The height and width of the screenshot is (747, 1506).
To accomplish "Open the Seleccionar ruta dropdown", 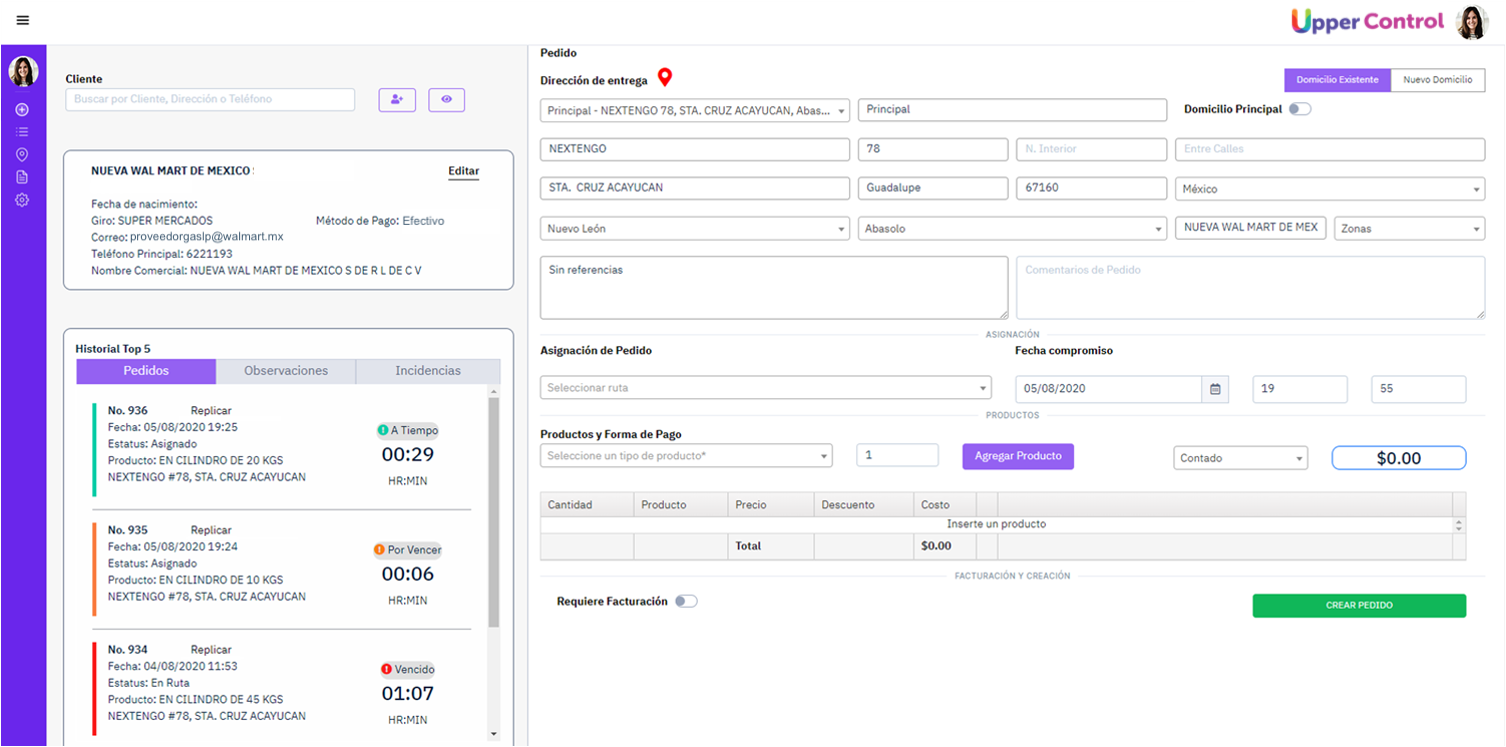I will point(765,388).
